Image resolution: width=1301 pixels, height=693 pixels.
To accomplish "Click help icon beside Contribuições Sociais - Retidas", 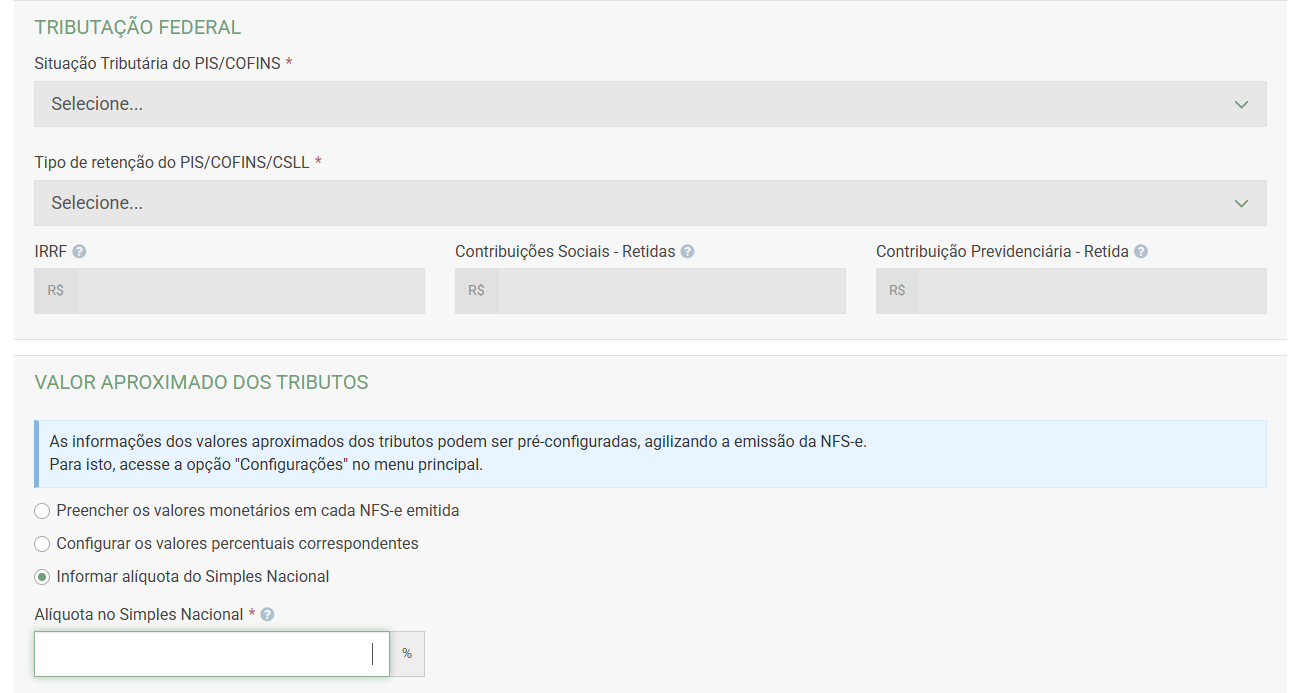I will (x=687, y=252).
